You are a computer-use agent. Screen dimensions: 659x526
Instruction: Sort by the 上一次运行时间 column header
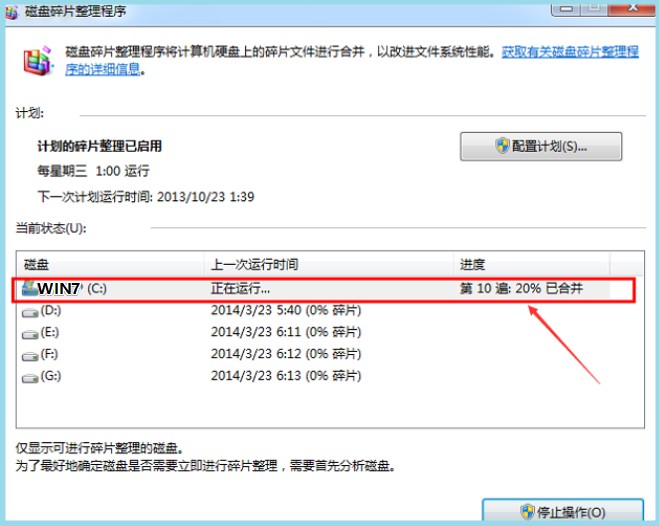coord(329,264)
